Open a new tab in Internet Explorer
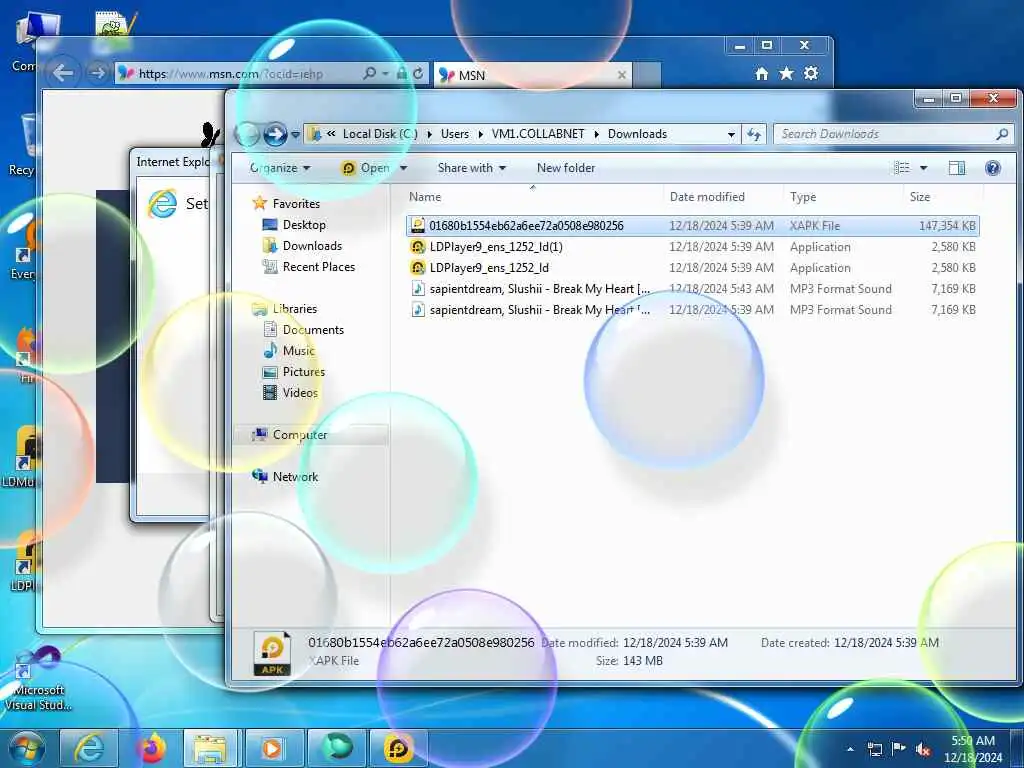 (x=647, y=75)
